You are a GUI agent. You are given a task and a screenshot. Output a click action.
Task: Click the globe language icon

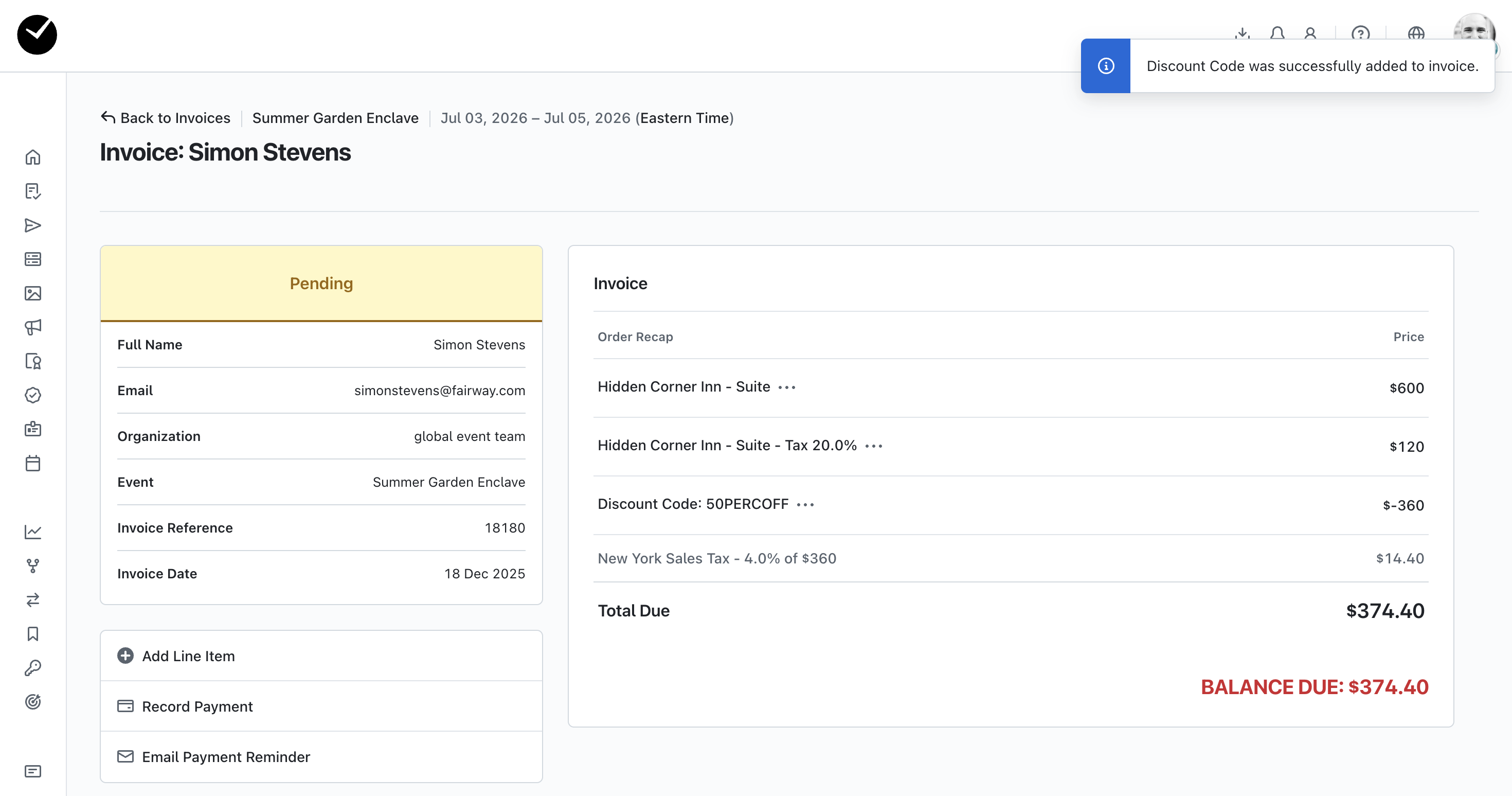click(1416, 33)
